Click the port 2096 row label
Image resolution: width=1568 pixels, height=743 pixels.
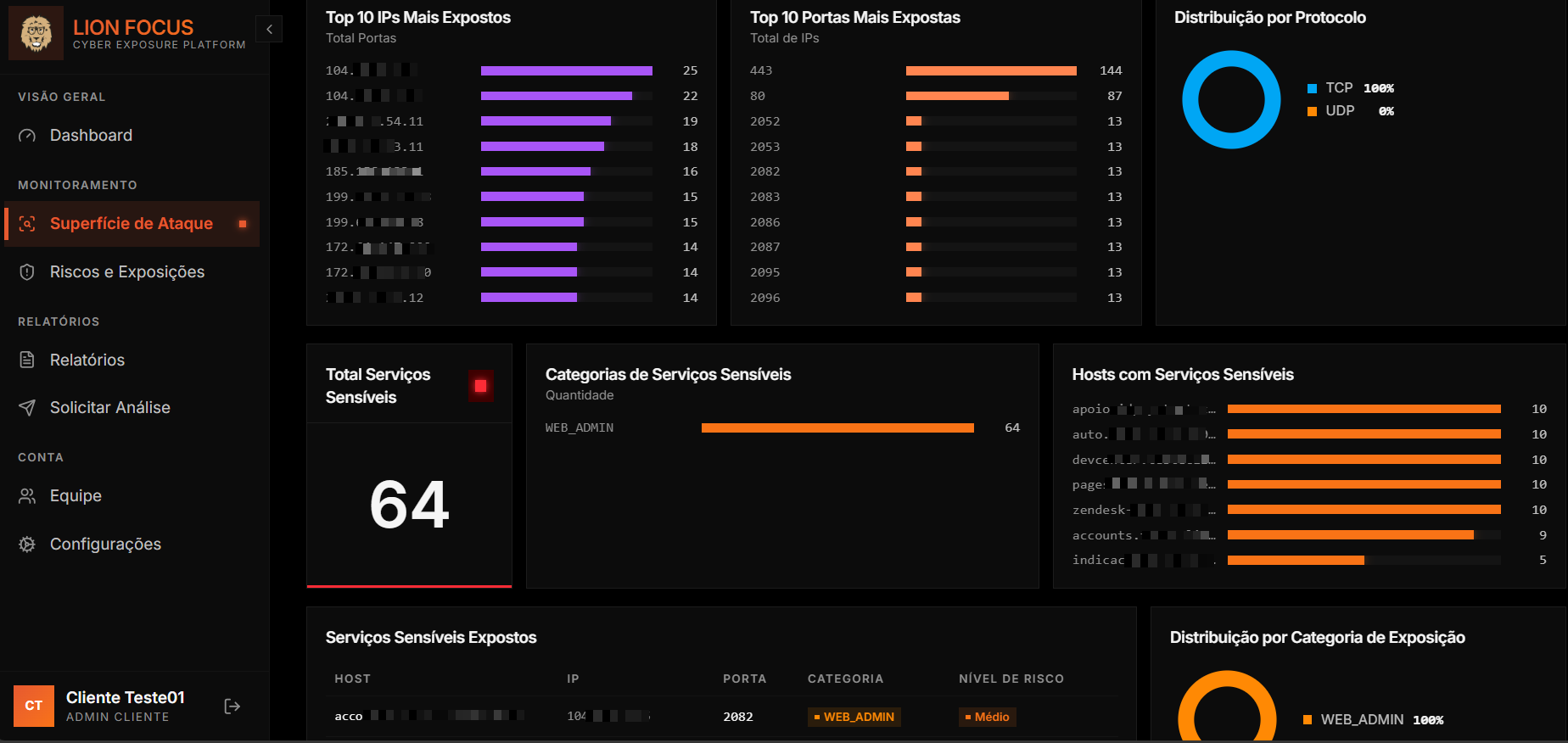click(765, 298)
